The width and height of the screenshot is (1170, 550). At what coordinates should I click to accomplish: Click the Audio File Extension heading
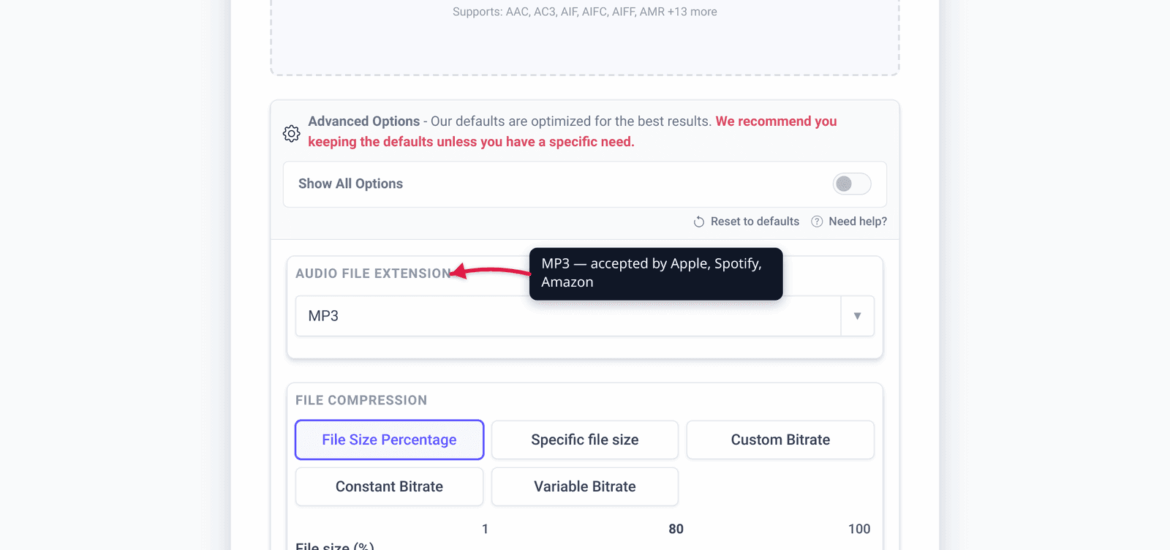[373, 273]
